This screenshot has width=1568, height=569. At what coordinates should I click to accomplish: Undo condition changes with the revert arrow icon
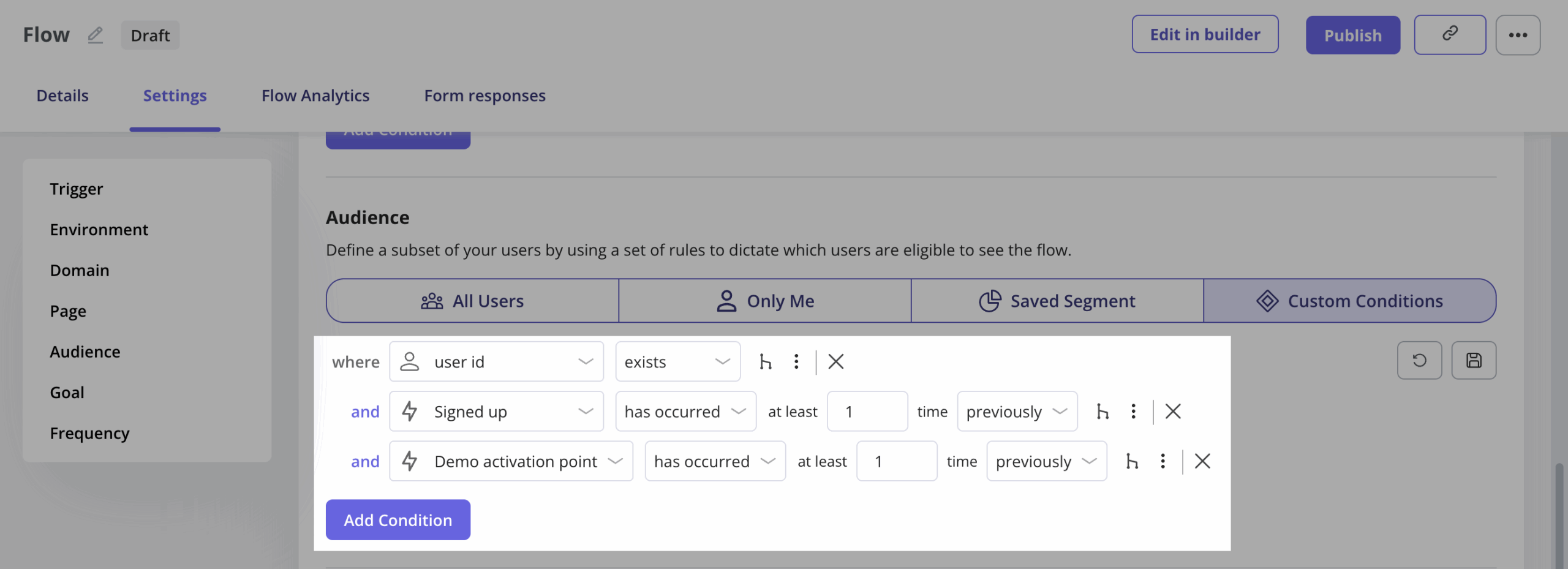(1419, 360)
